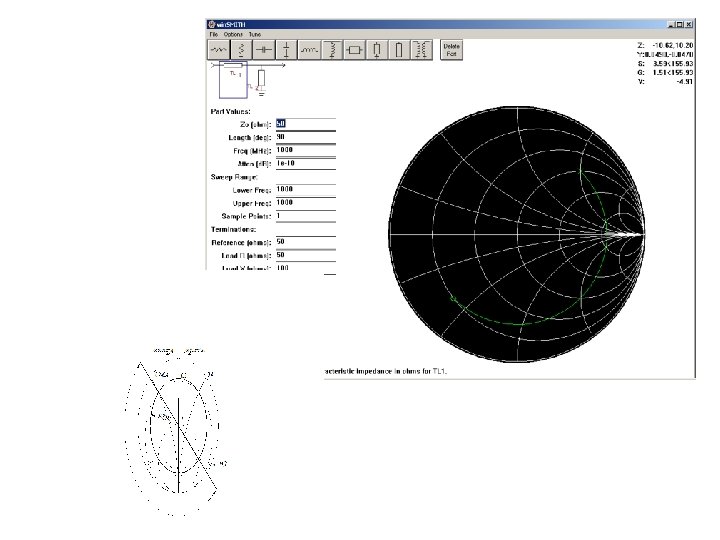The height and width of the screenshot is (540, 720).
Task: Click the Sample Points input field
Action: pos(306,216)
